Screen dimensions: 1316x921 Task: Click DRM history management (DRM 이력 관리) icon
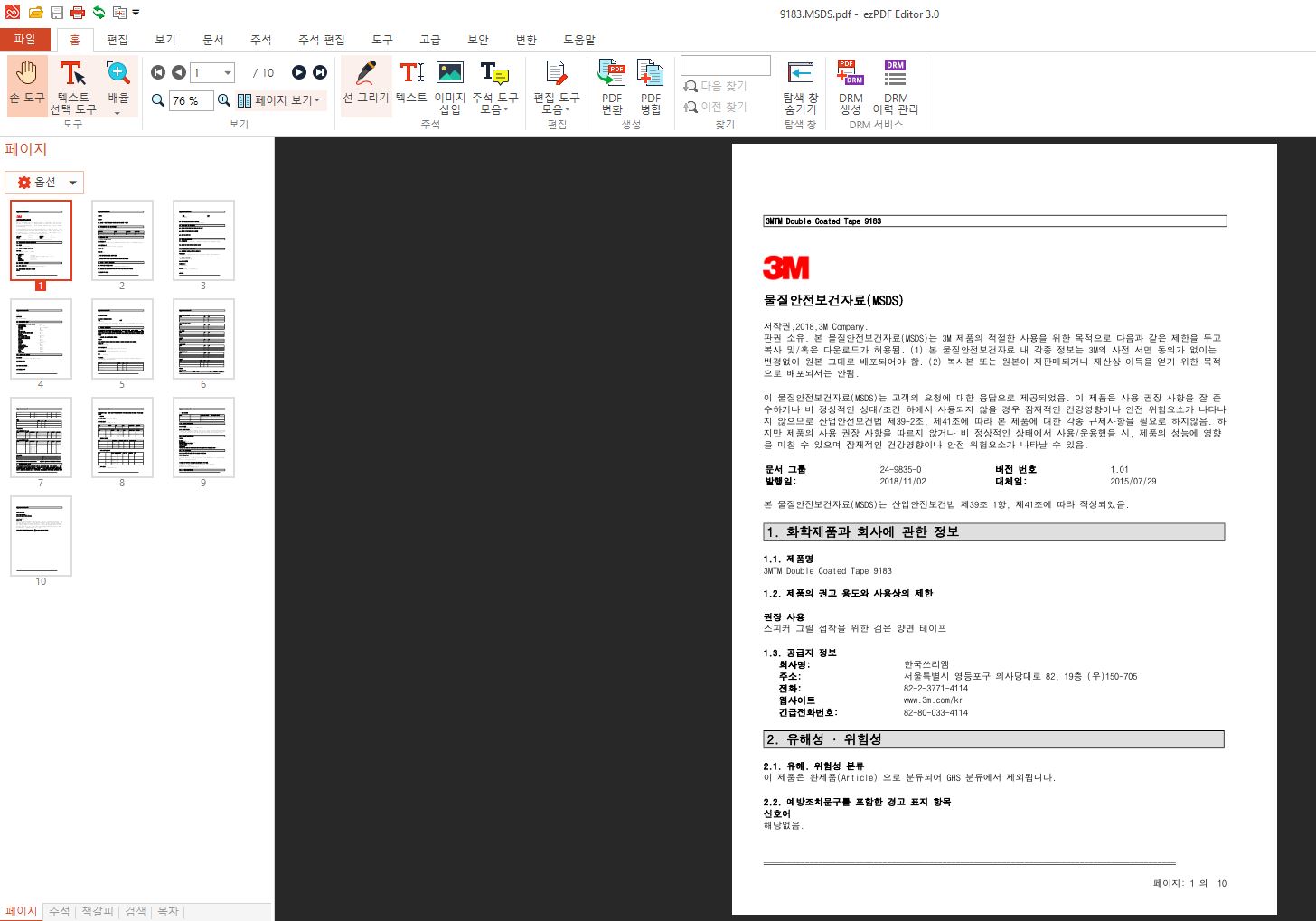(x=896, y=87)
